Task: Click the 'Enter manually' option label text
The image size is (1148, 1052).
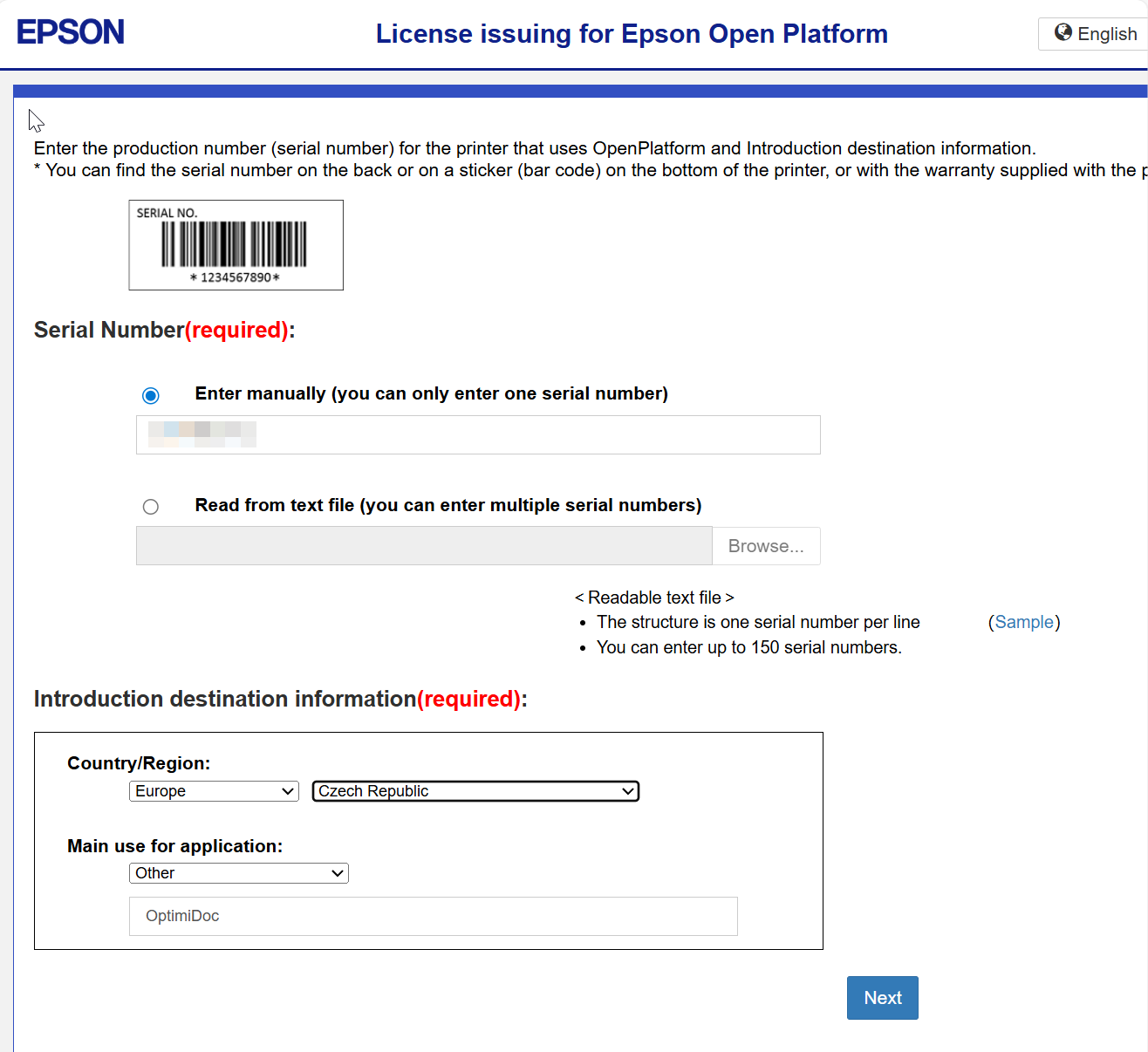Action: tap(431, 393)
